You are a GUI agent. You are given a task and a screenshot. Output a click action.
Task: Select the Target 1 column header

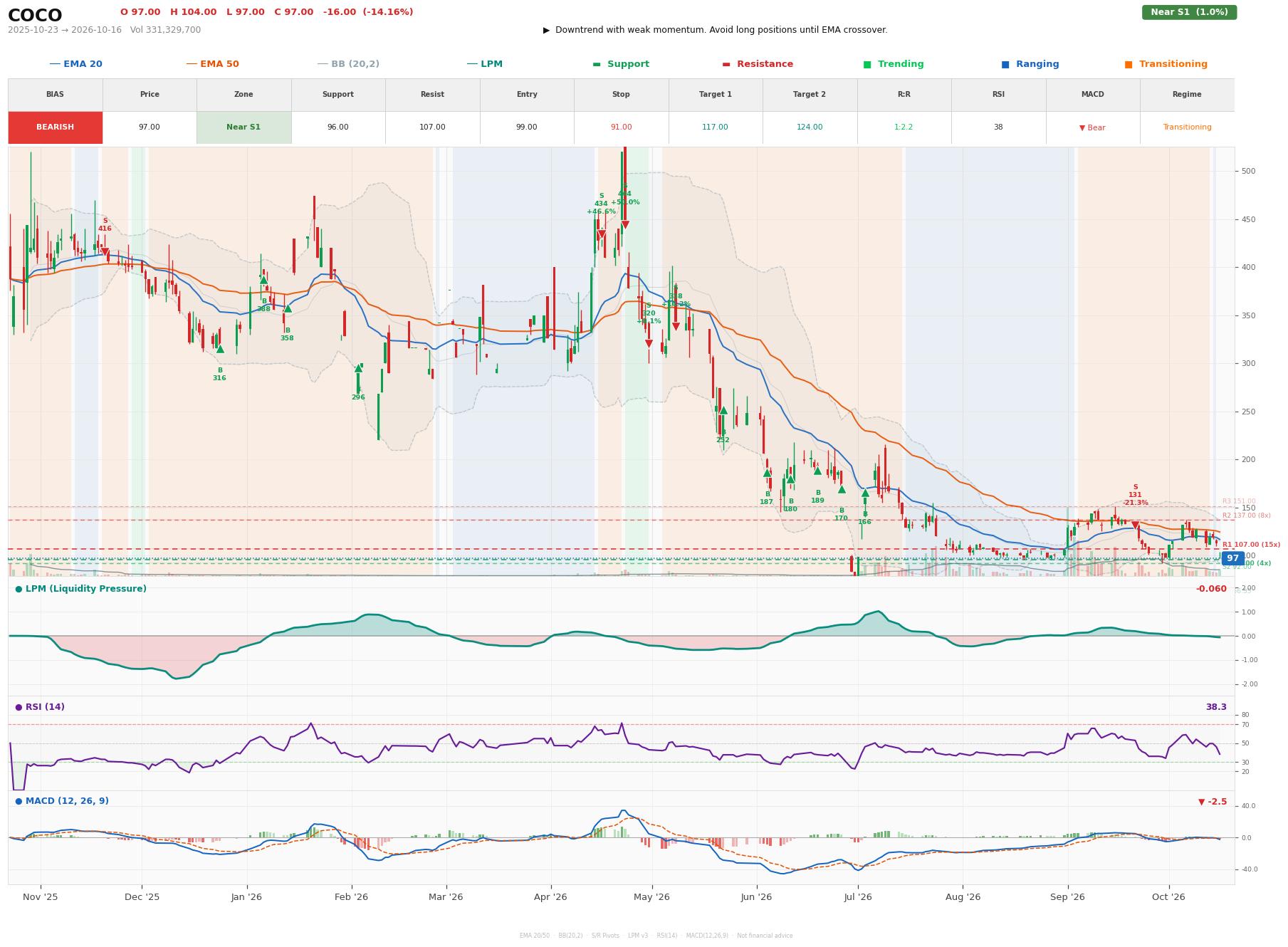click(715, 95)
